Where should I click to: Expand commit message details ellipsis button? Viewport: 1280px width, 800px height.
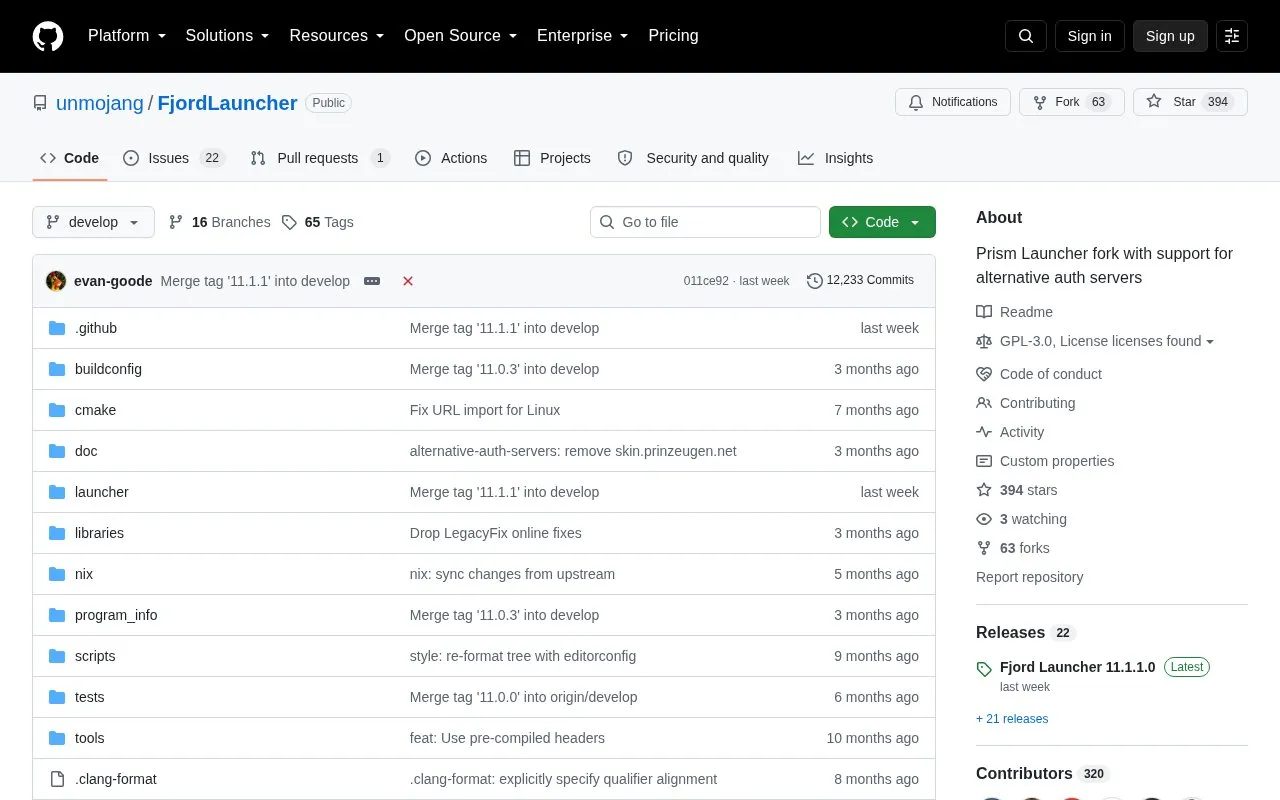(x=372, y=281)
